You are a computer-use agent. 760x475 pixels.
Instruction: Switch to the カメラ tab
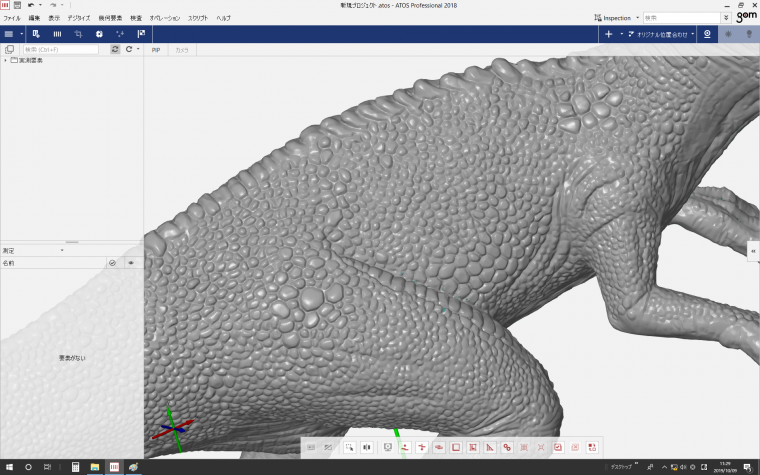tap(182, 49)
